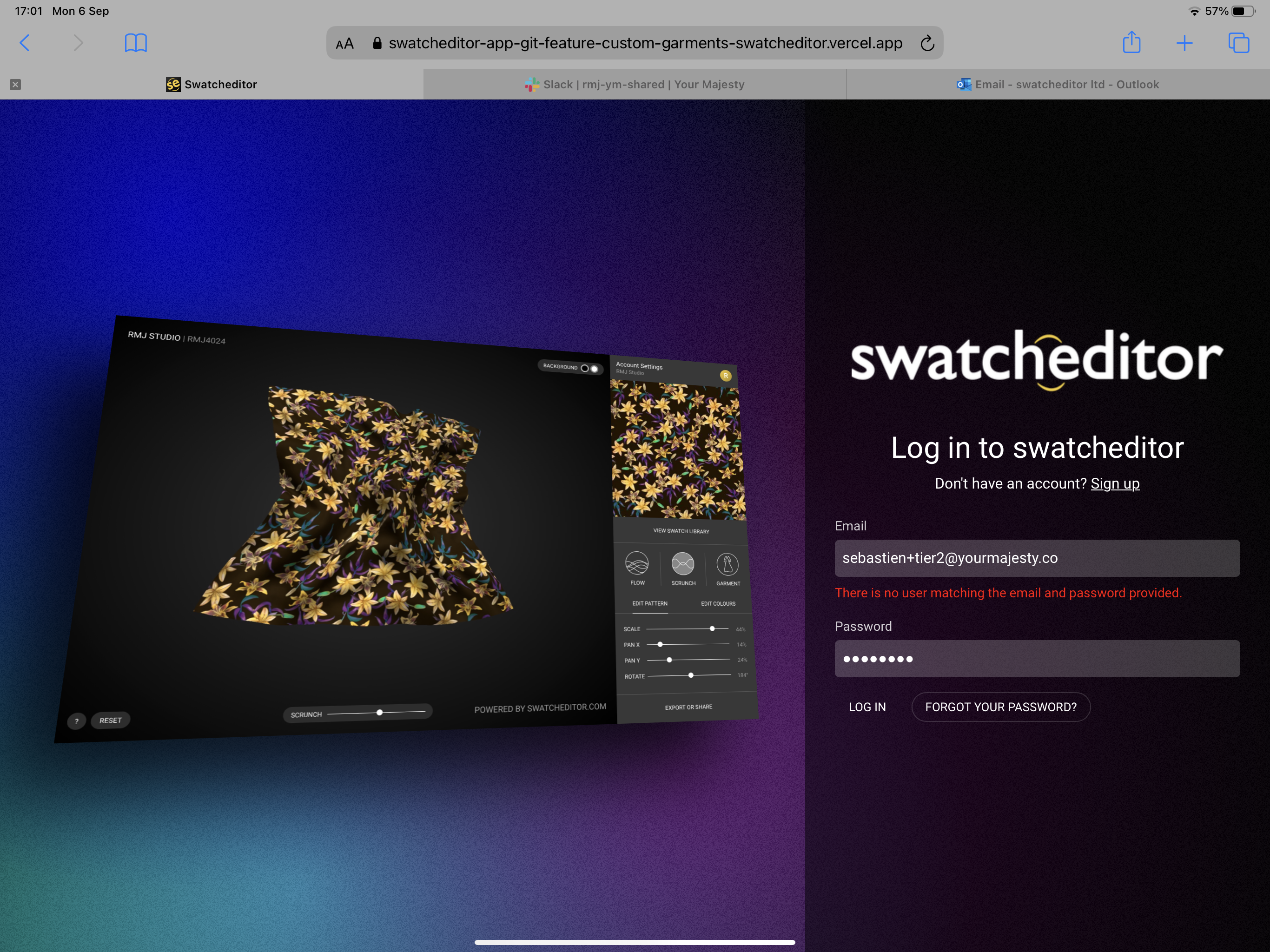Tap the swatcheditor.vercel.app URL in the address bar

click(x=645, y=43)
